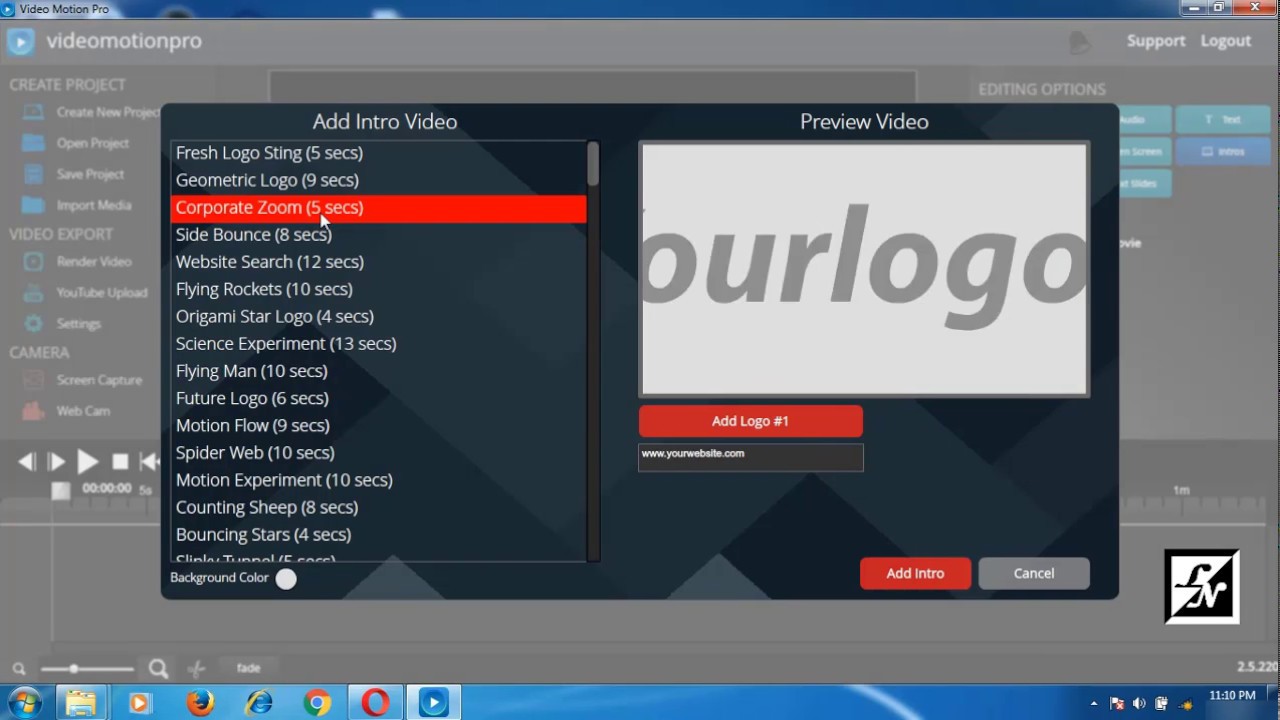Click the Web Cam icon
This screenshot has height=720, width=1280.
34,410
